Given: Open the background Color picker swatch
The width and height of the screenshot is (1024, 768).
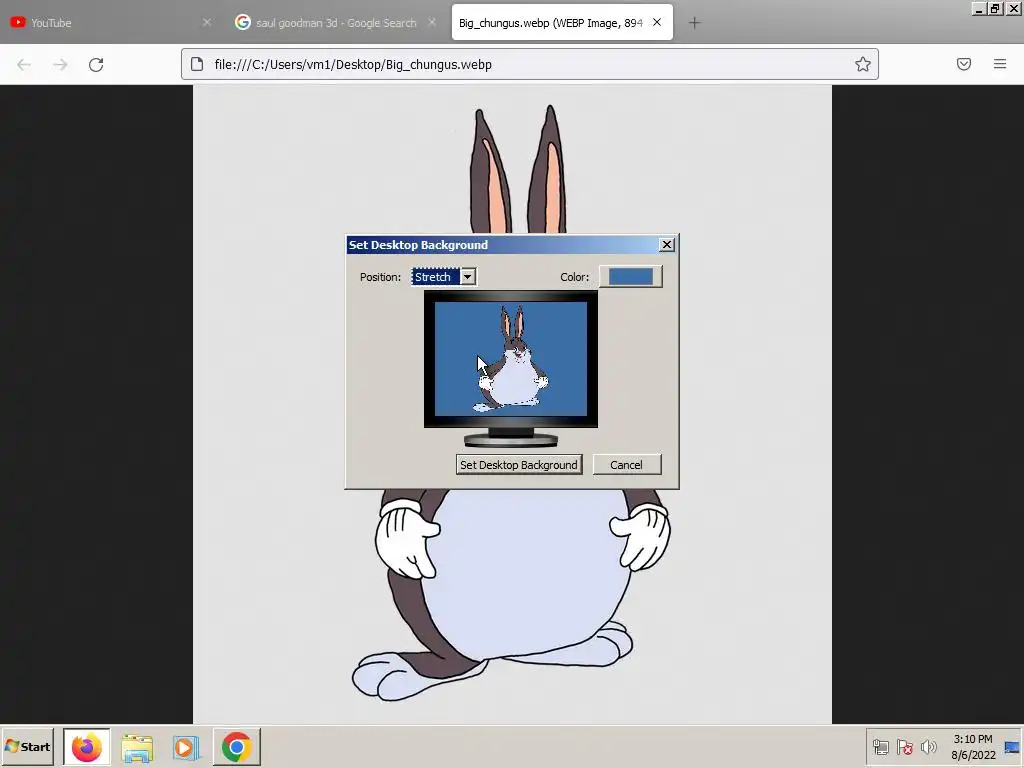Looking at the screenshot, I should [631, 277].
